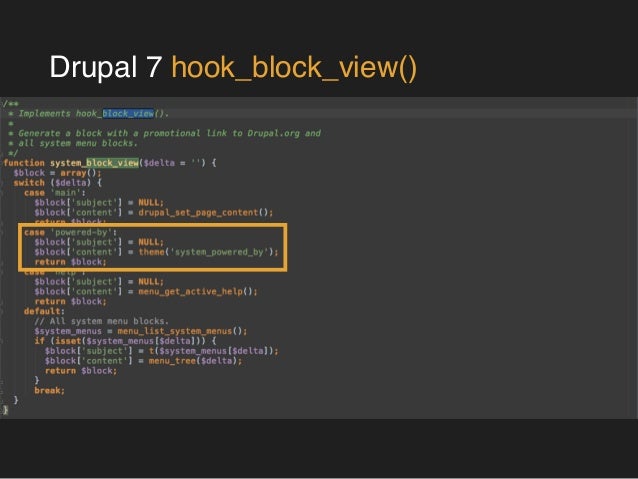Click the "break;" statement
The width and height of the screenshot is (638, 479).
tap(50, 391)
